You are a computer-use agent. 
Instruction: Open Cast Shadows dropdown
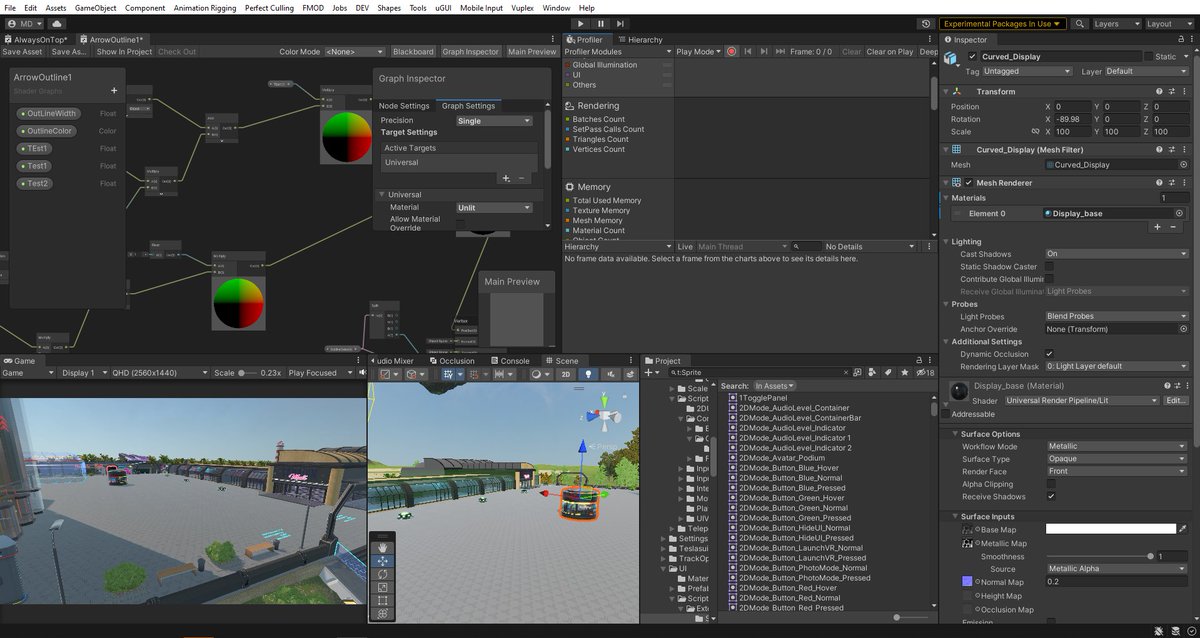(1116, 254)
